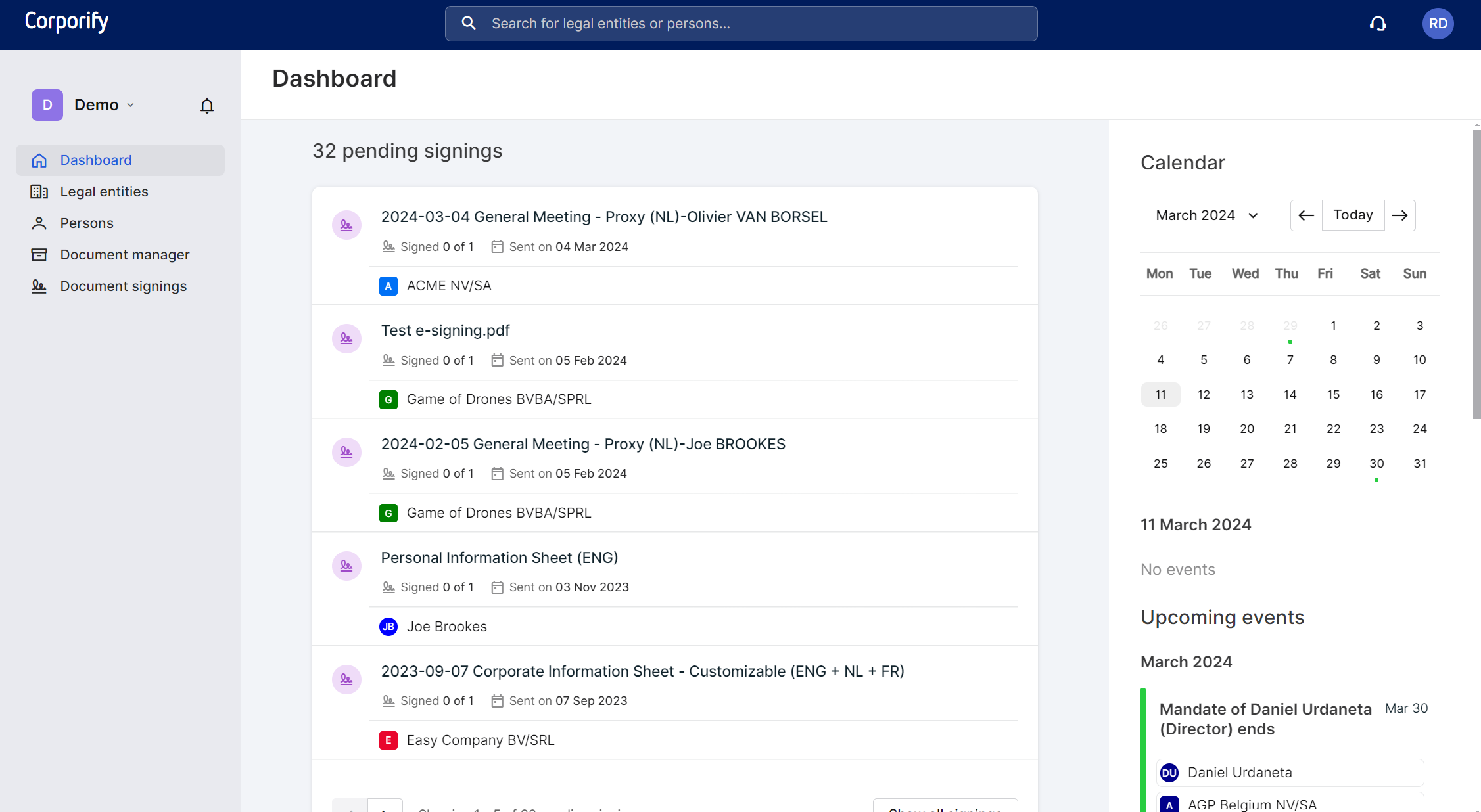Go to next month with arrow
The width and height of the screenshot is (1481, 812).
(x=1399, y=215)
